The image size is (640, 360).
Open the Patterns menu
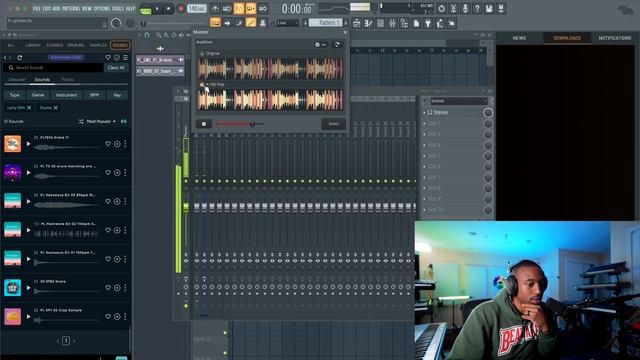[x=71, y=9]
